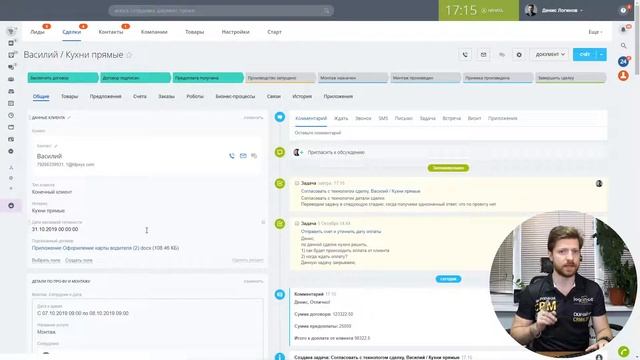Open the 'Документ' dropdown
The width and height of the screenshot is (640, 360).
pos(550,55)
